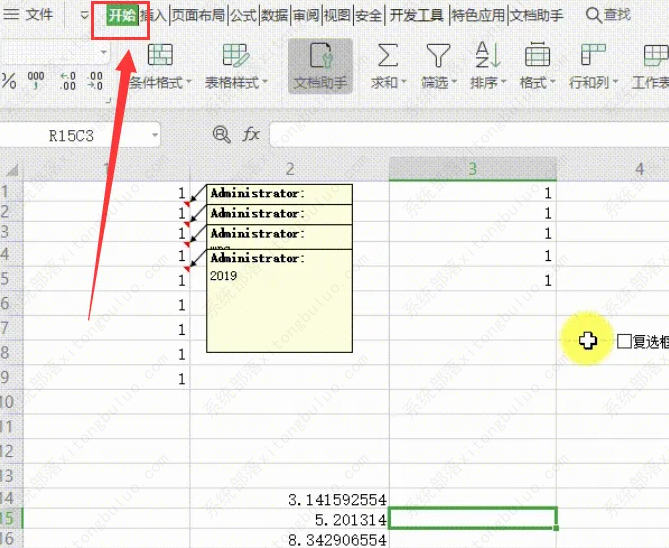Screen dimensions: 669x548
Task: Expand the 筛选 dropdown arrow
Action: (454, 82)
